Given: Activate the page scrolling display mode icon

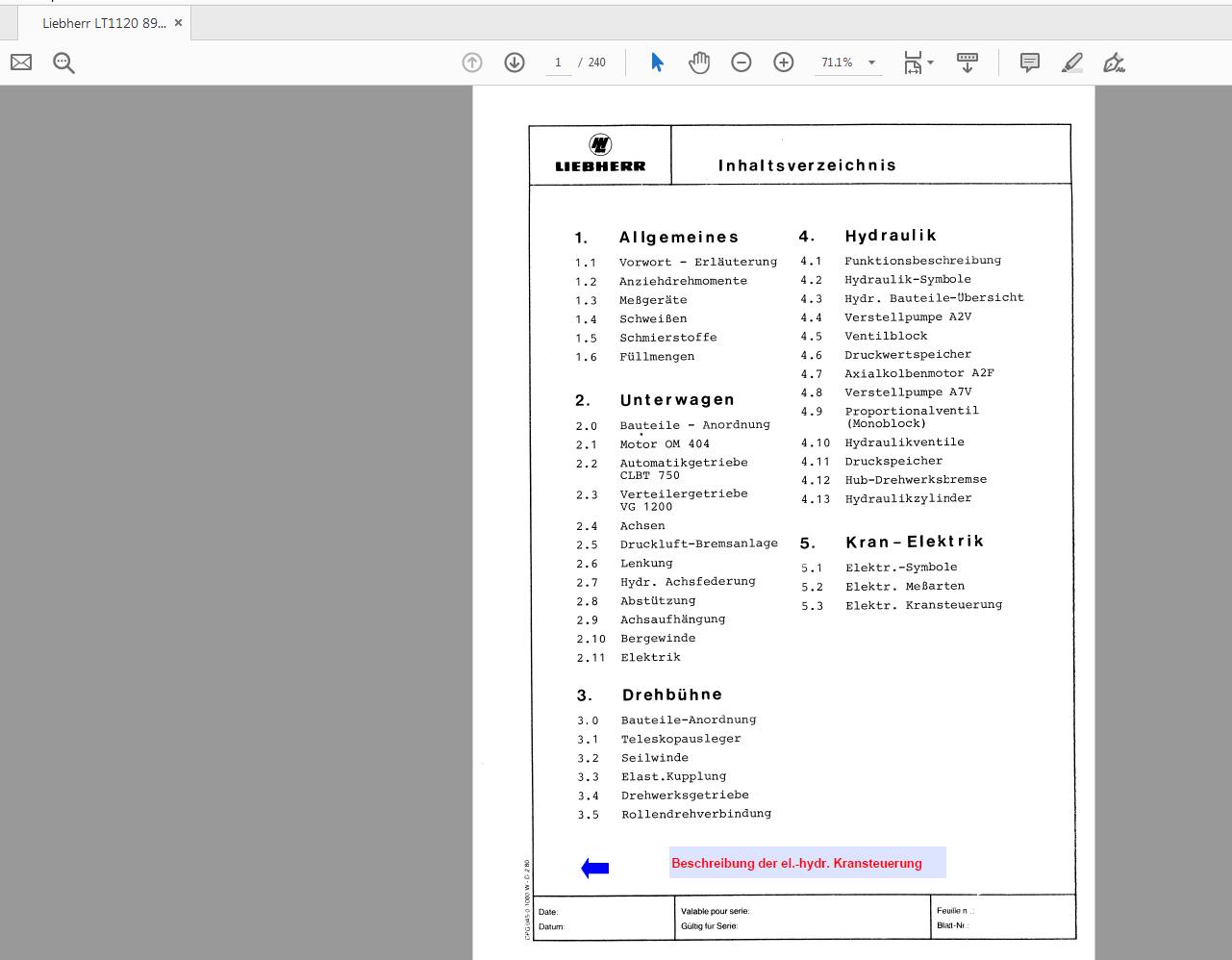Looking at the screenshot, I should pos(967,62).
